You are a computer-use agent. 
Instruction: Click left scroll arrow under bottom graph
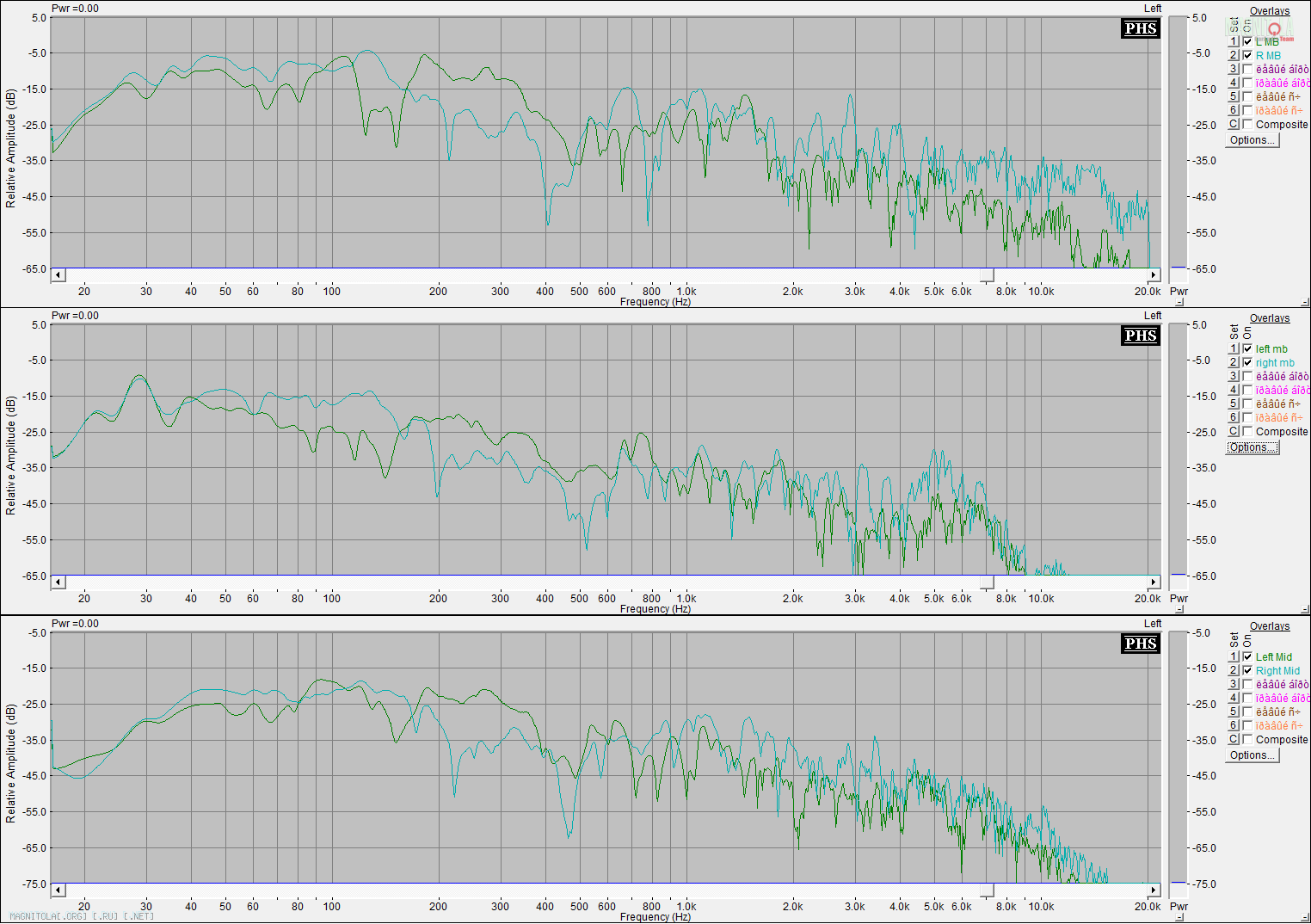click(58, 890)
